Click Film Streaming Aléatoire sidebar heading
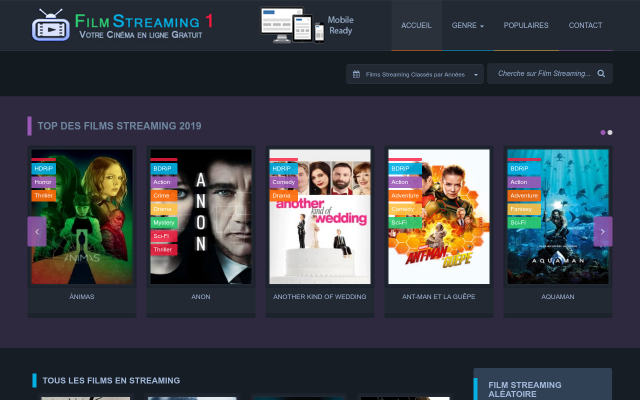 (x=524, y=389)
